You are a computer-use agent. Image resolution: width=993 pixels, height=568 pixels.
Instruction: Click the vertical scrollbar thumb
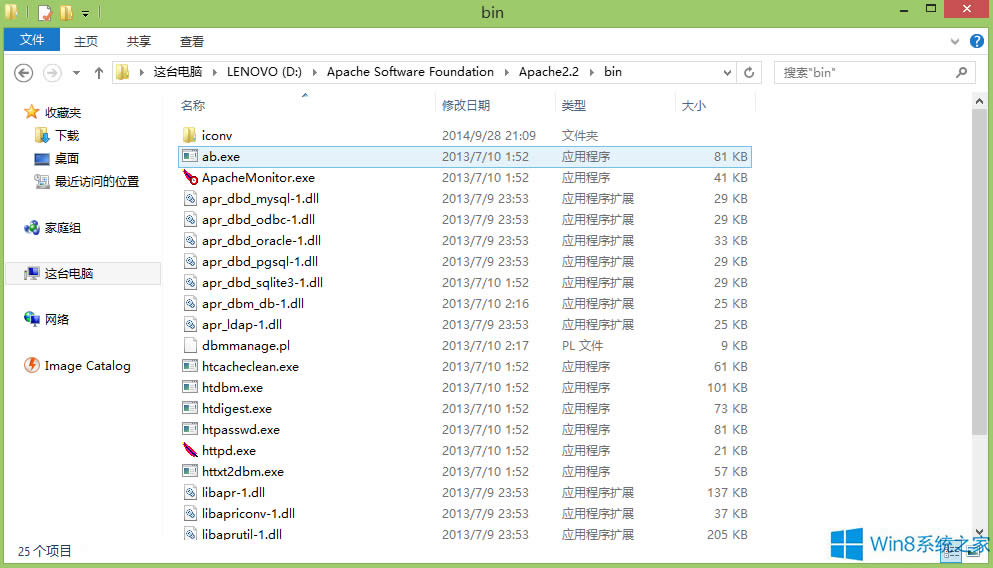[x=979, y=272]
